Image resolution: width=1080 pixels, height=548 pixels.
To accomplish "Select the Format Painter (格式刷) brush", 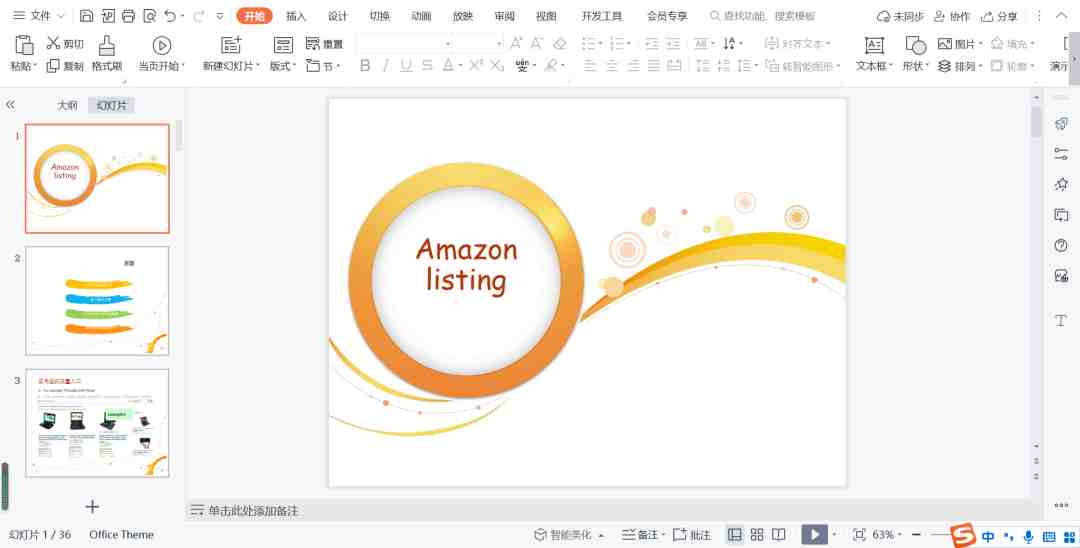I will coord(107,54).
